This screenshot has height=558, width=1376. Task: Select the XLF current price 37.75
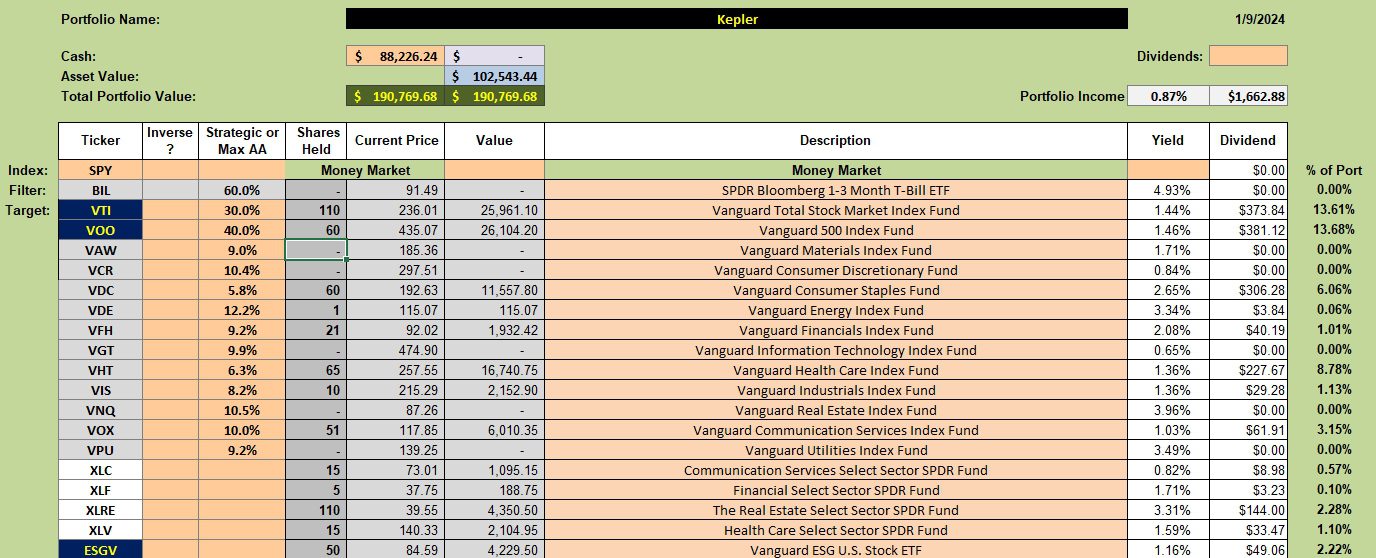click(395, 490)
